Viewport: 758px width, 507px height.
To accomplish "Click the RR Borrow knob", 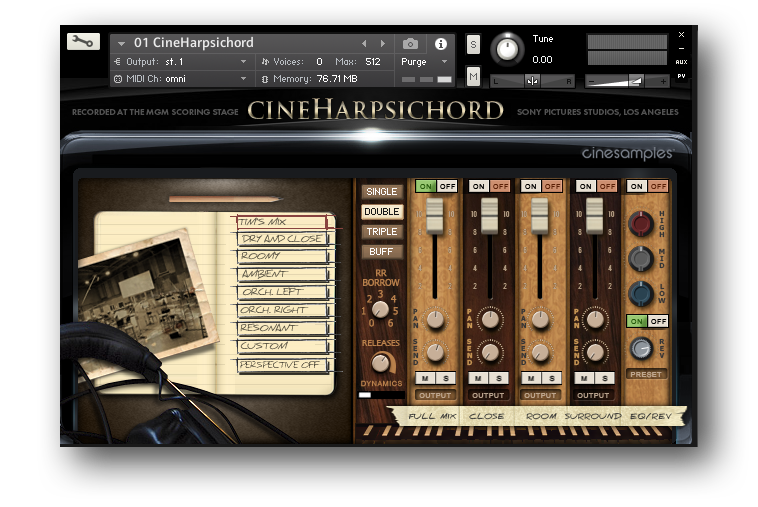I will (380, 309).
